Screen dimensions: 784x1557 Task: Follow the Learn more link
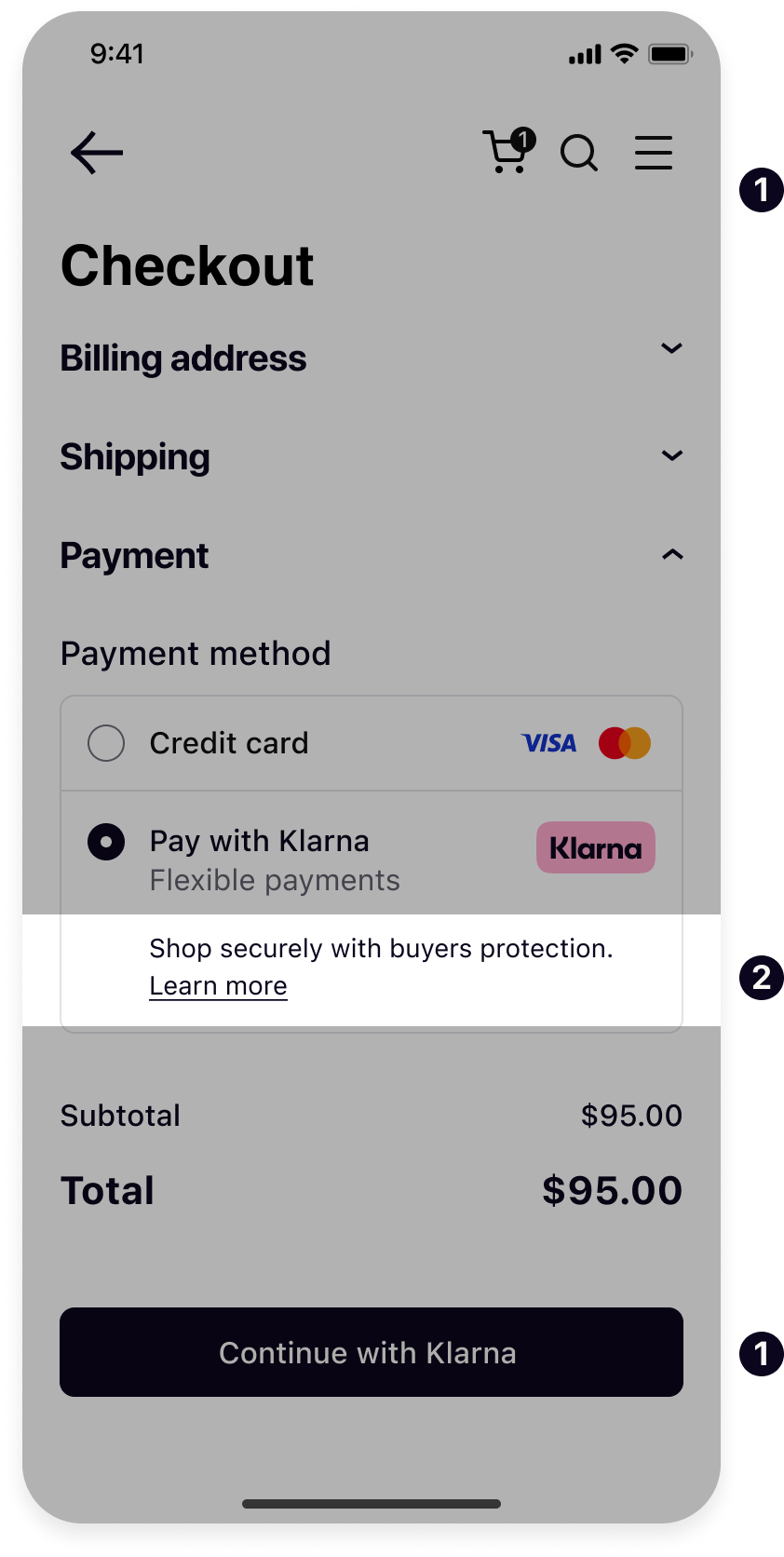(x=219, y=986)
